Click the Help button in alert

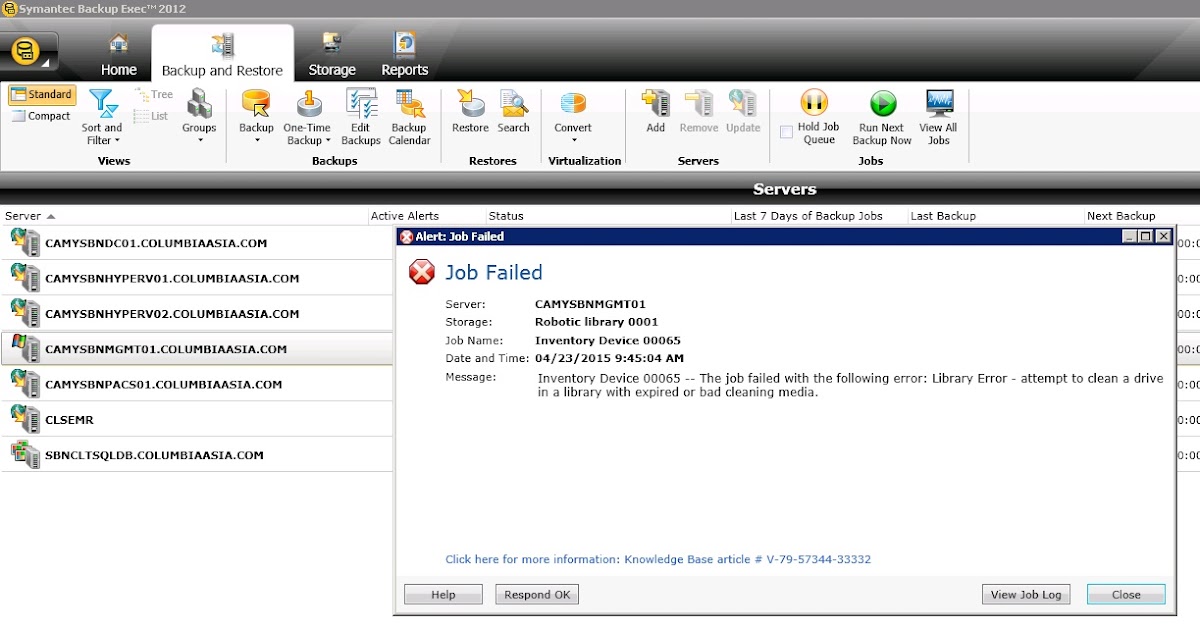point(443,594)
